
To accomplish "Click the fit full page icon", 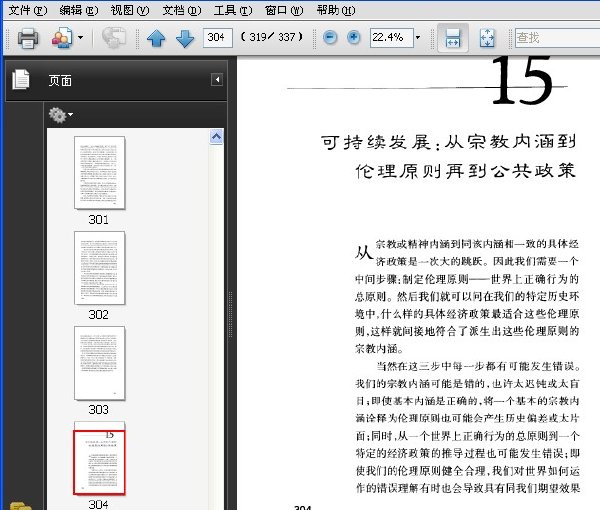I will pyautogui.click(x=487, y=38).
